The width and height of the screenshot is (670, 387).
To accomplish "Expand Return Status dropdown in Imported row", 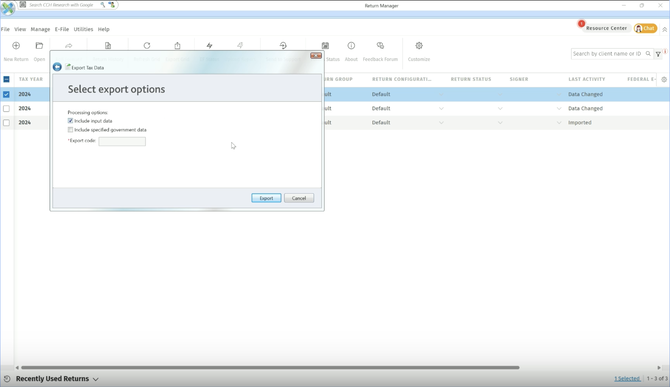I will [500, 123].
